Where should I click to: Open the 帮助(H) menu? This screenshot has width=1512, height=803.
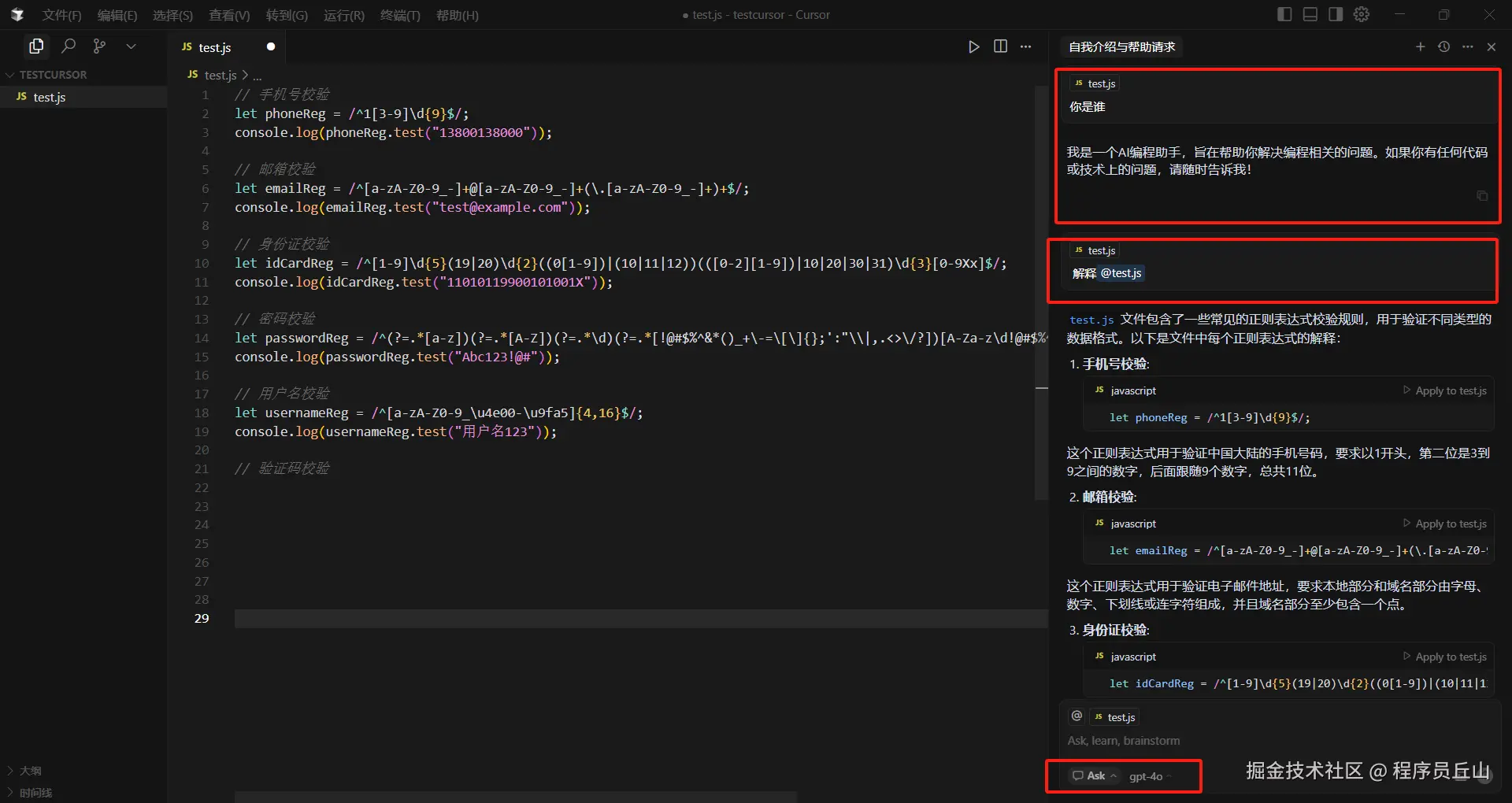point(457,15)
